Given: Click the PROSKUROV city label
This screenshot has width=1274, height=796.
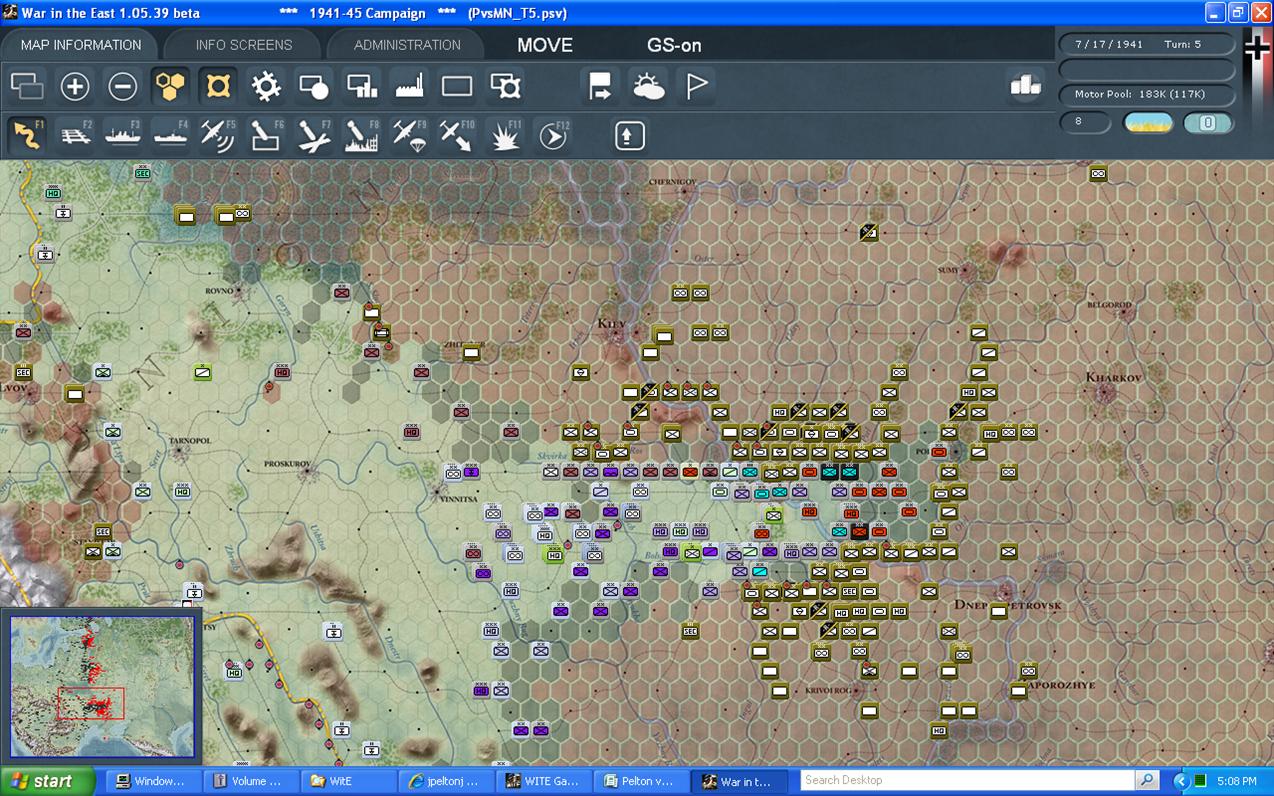Looking at the screenshot, I should pos(288,464).
